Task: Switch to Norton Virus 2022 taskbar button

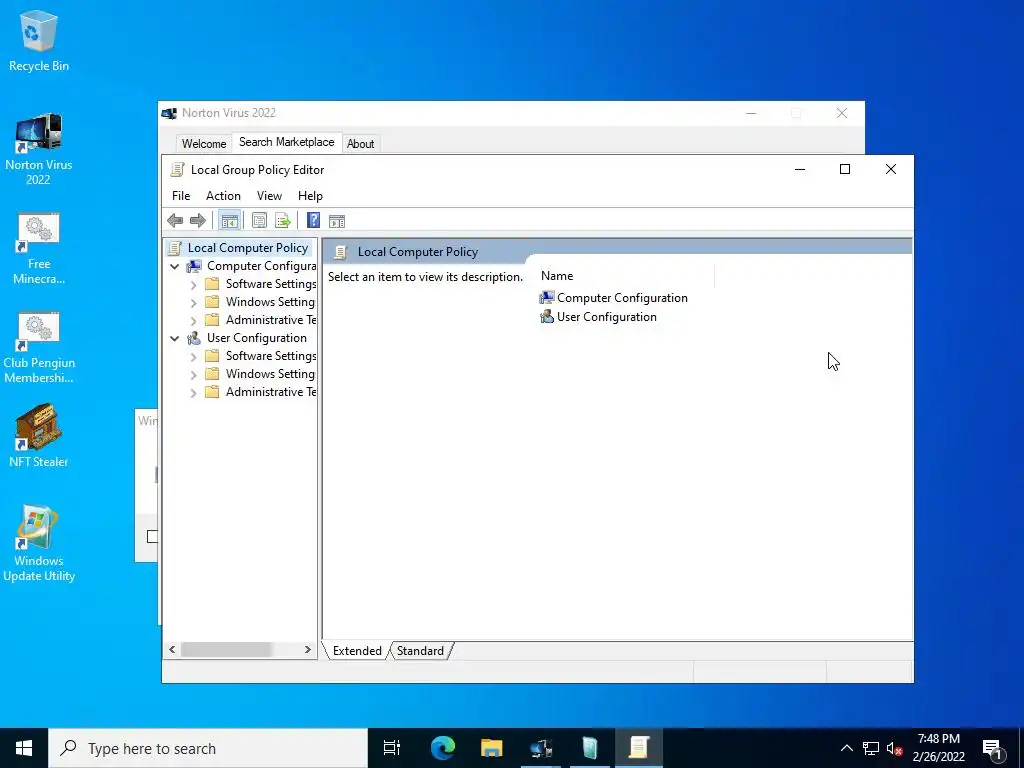Action: (541, 748)
